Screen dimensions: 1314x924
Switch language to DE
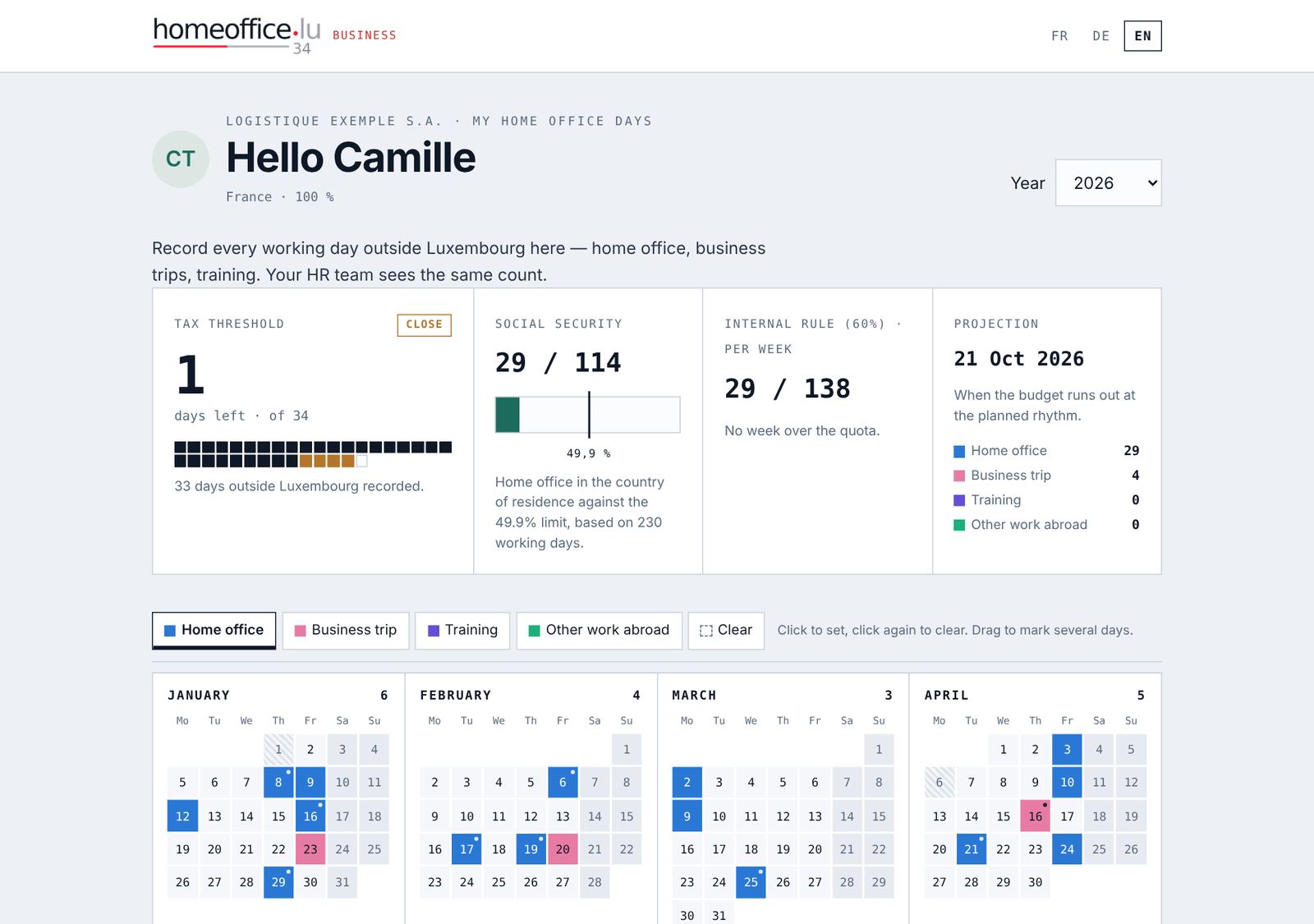click(x=1100, y=36)
